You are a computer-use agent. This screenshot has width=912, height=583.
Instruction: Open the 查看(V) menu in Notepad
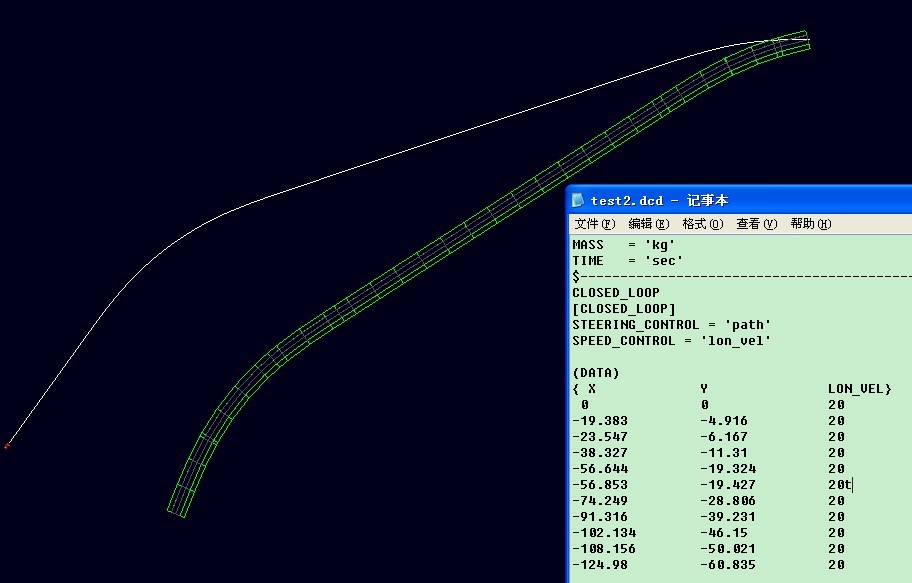tap(757, 224)
